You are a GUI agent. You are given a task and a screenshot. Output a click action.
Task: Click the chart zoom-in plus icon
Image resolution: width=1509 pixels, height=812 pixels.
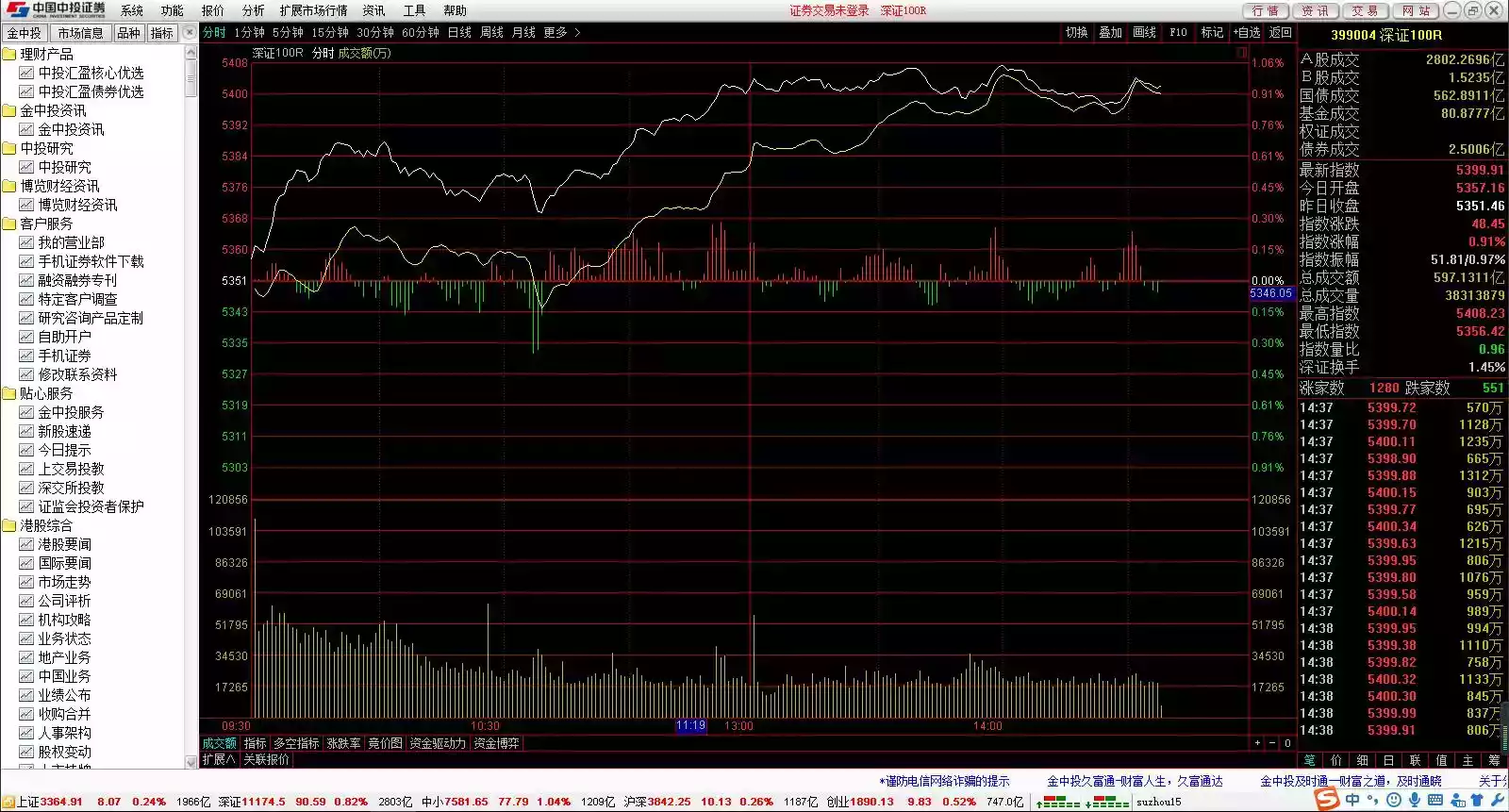(1257, 743)
